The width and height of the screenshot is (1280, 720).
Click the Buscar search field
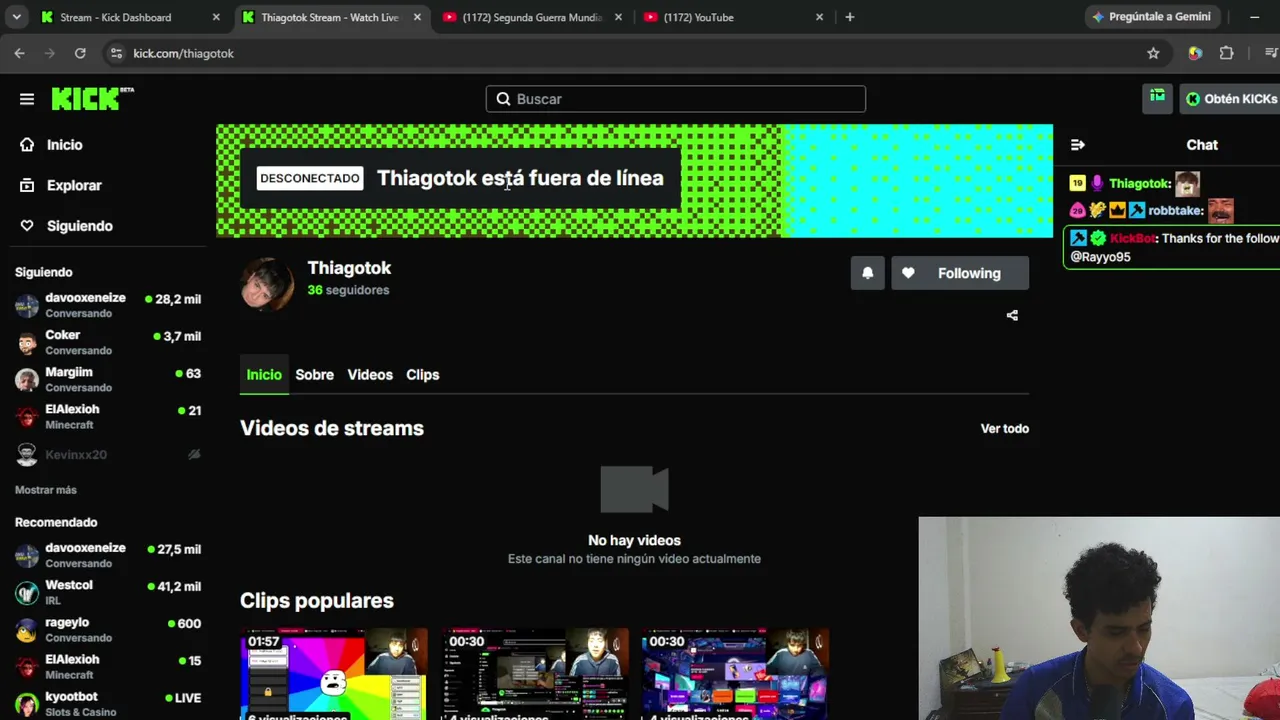point(676,99)
